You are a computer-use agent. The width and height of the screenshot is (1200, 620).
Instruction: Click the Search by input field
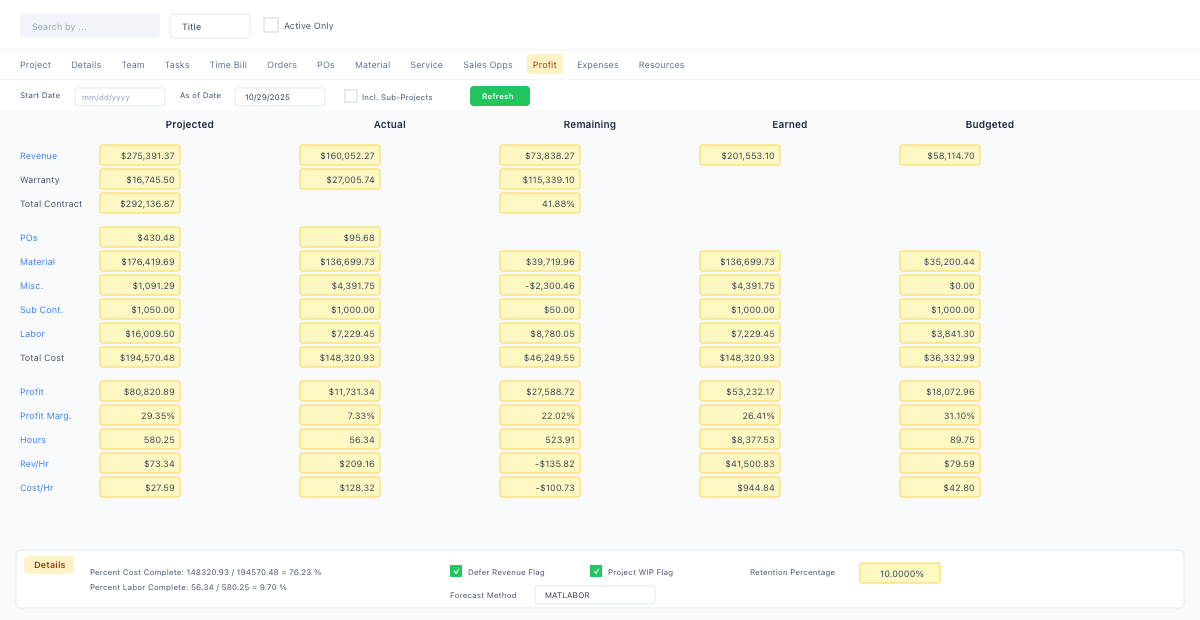pyautogui.click(x=90, y=27)
